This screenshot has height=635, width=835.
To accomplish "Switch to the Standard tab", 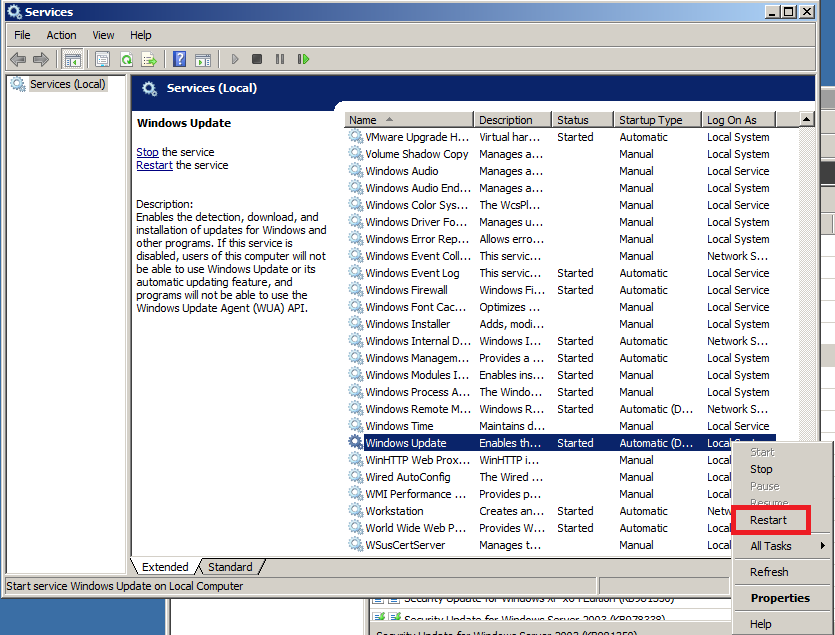I will tap(230, 567).
